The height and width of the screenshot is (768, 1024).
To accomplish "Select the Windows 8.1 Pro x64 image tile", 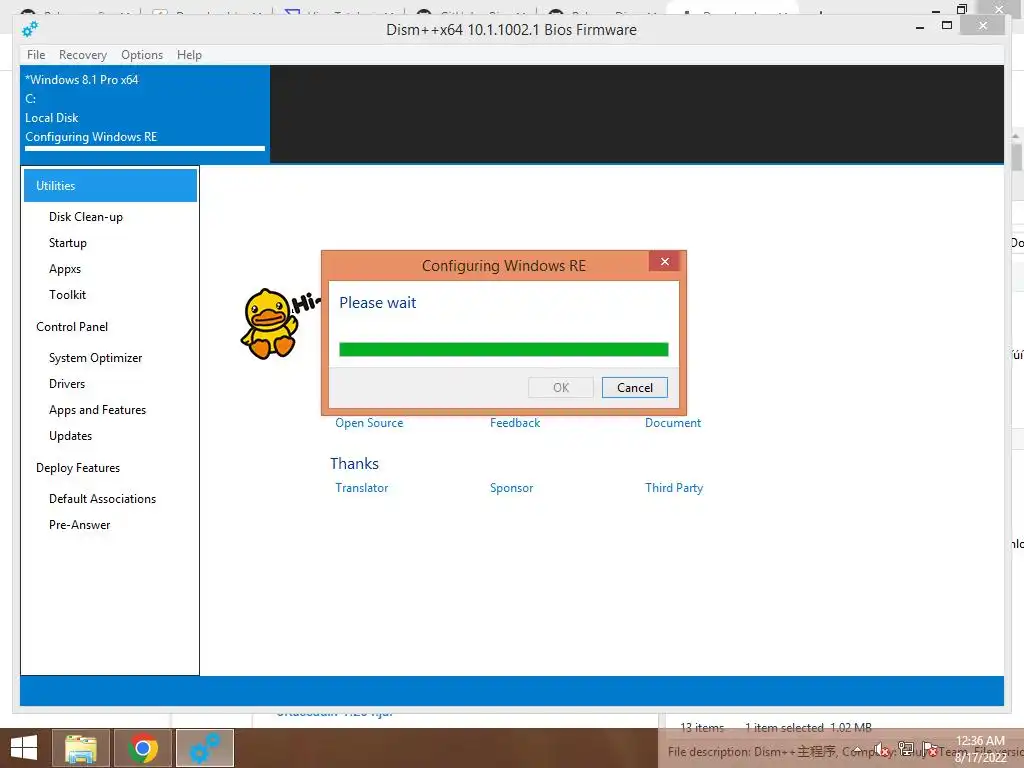I will (x=145, y=113).
